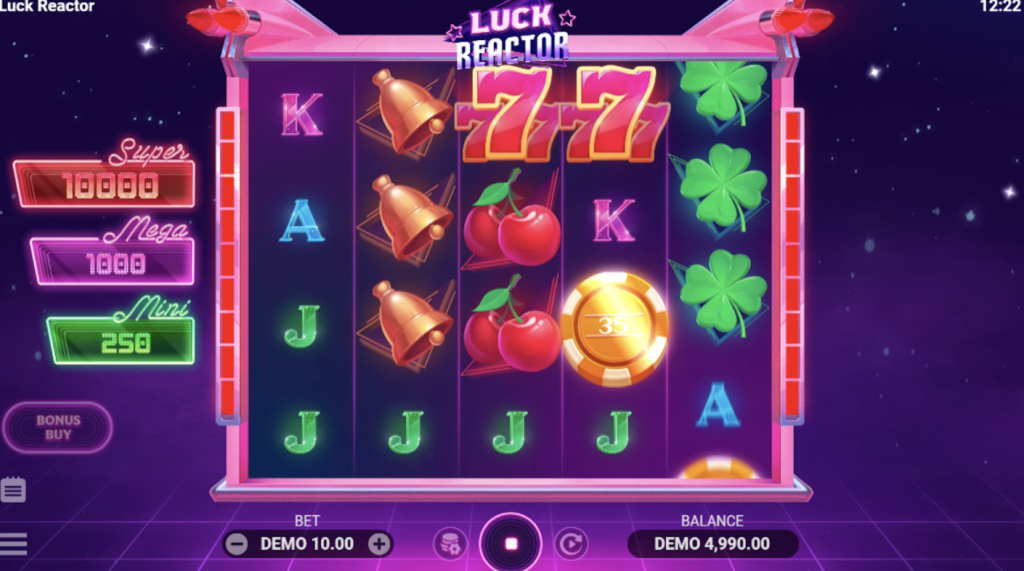
Task: Select the Mini 250 jackpot panel
Action: [121, 334]
